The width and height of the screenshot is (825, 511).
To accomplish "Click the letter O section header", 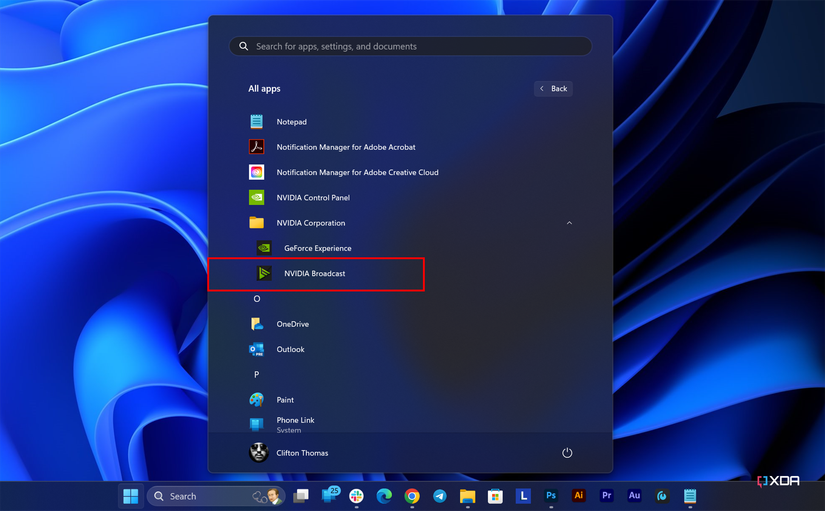I will click(257, 299).
